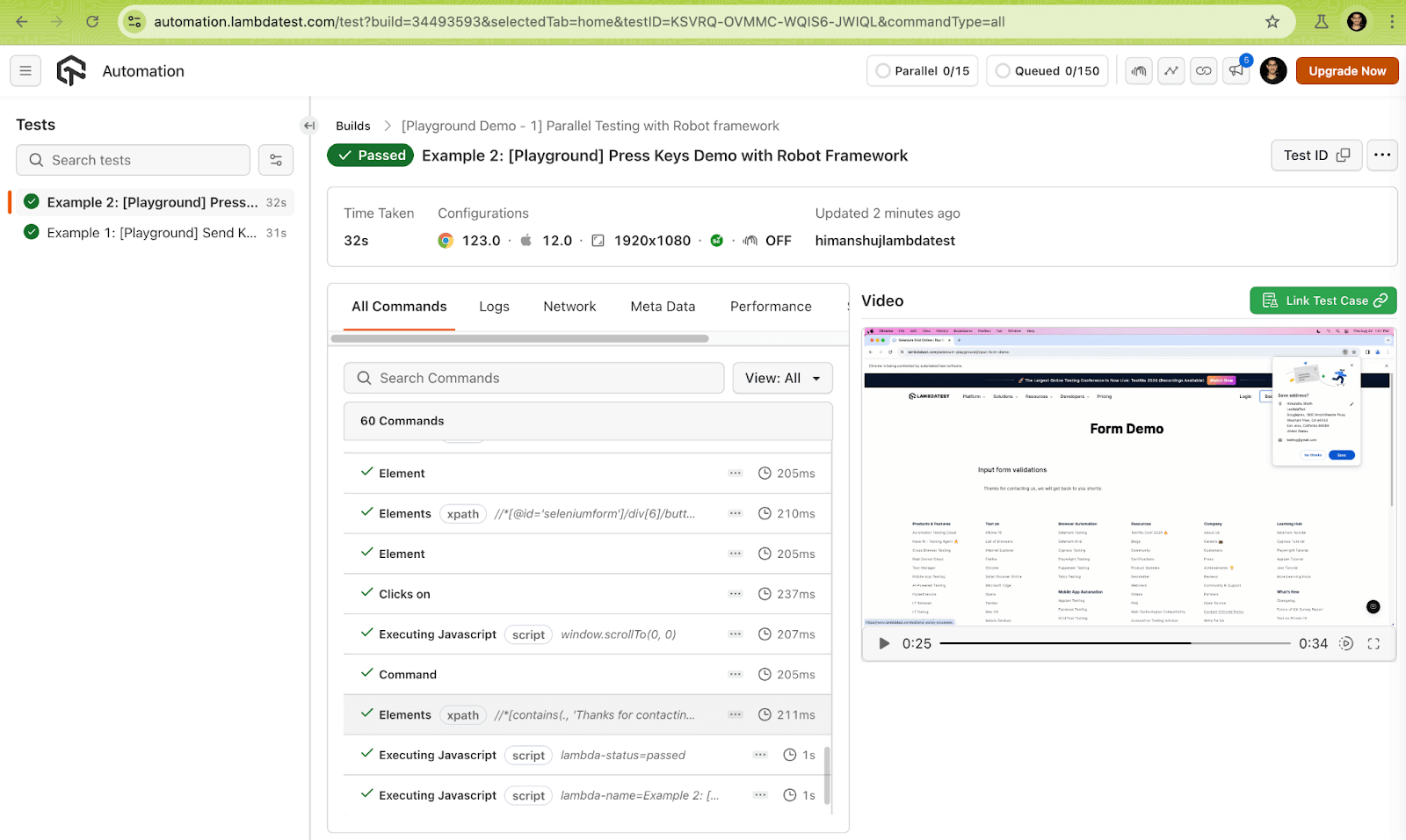Bookmark this page with the star icon
Image resolution: width=1406 pixels, height=840 pixels.
[1272, 22]
